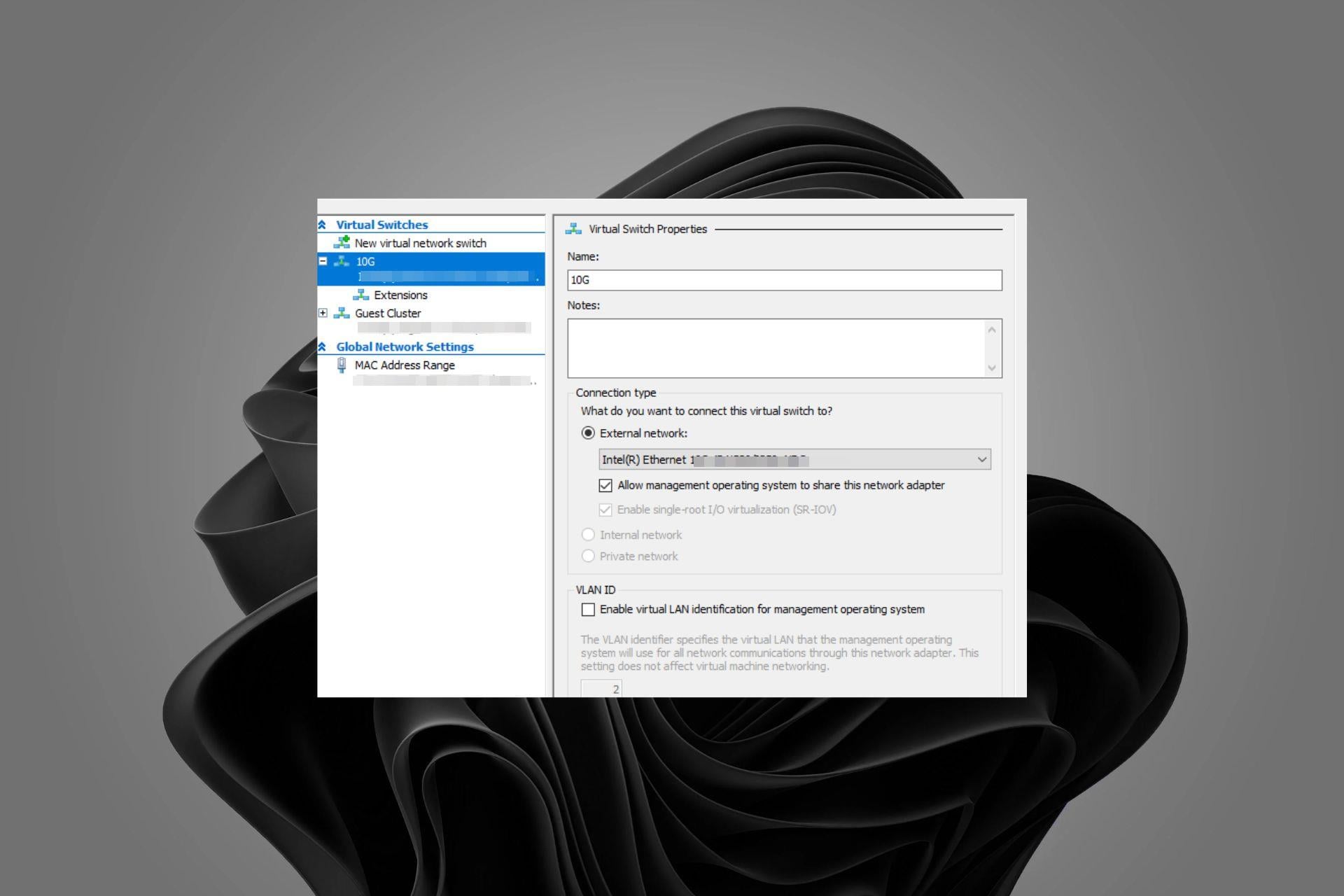Screen dimensions: 1344x896
Task: Click the Extensions node icon
Action: (x=360, y=295)
